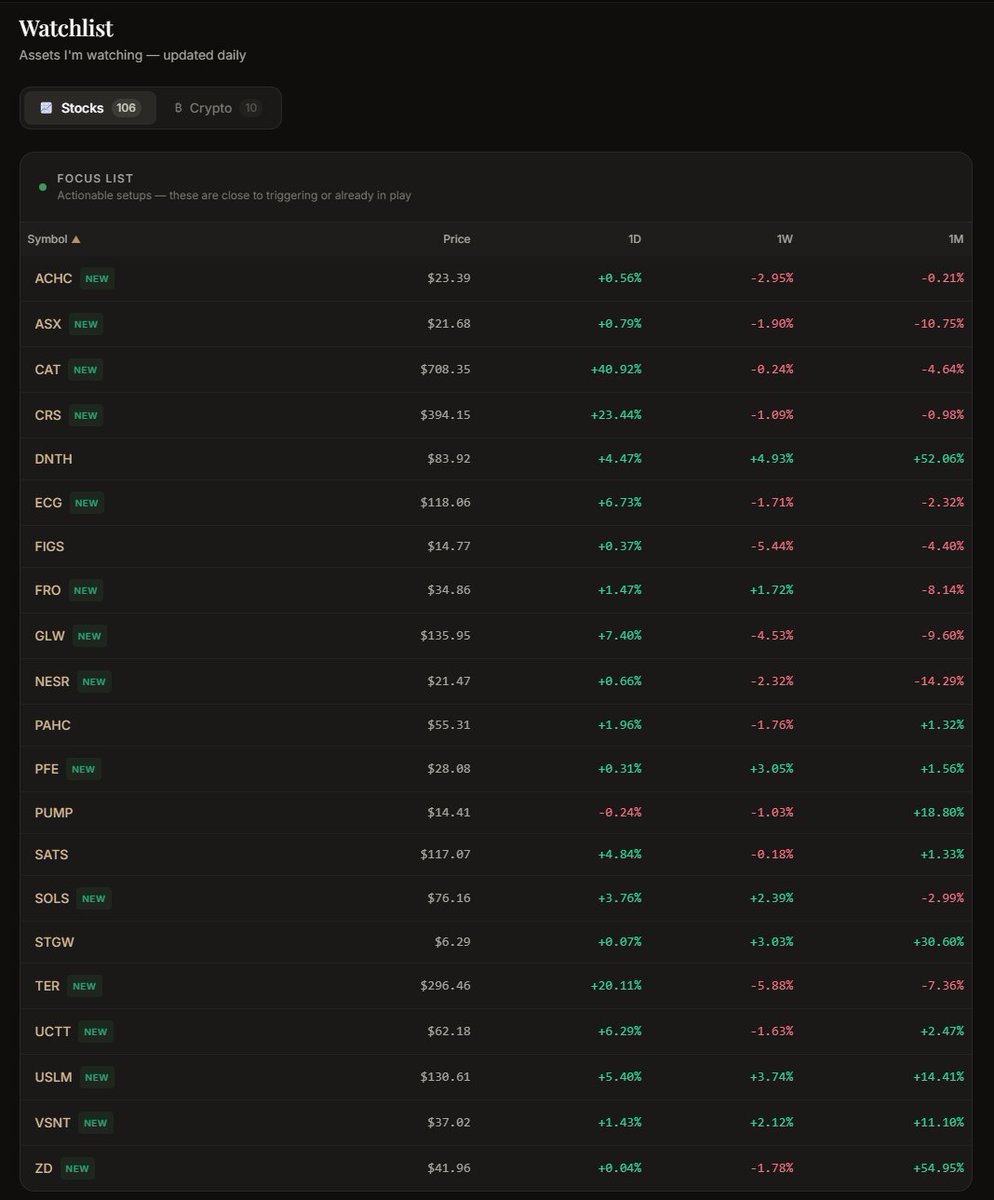Sort by Price column header

point(457,239)
